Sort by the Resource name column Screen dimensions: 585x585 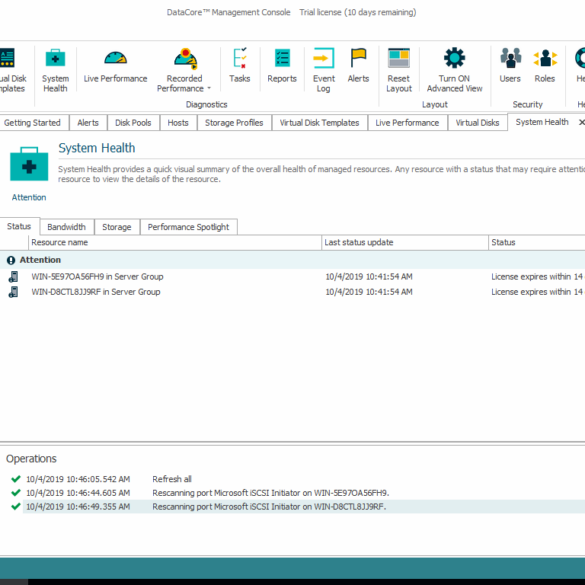[175, 243]
